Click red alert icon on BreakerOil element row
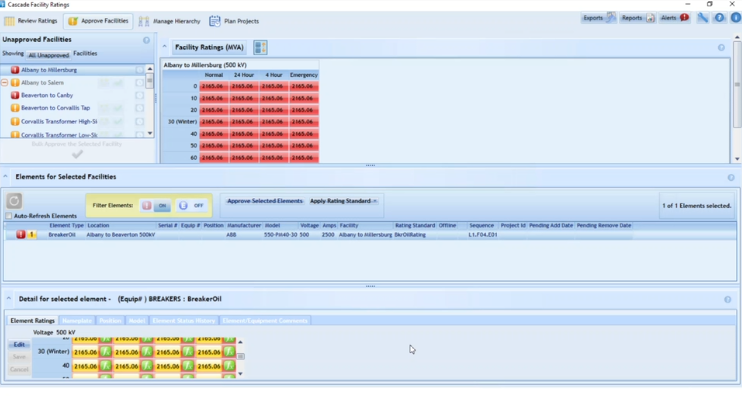Screen dimensions: 742x396 pos(21,235)
